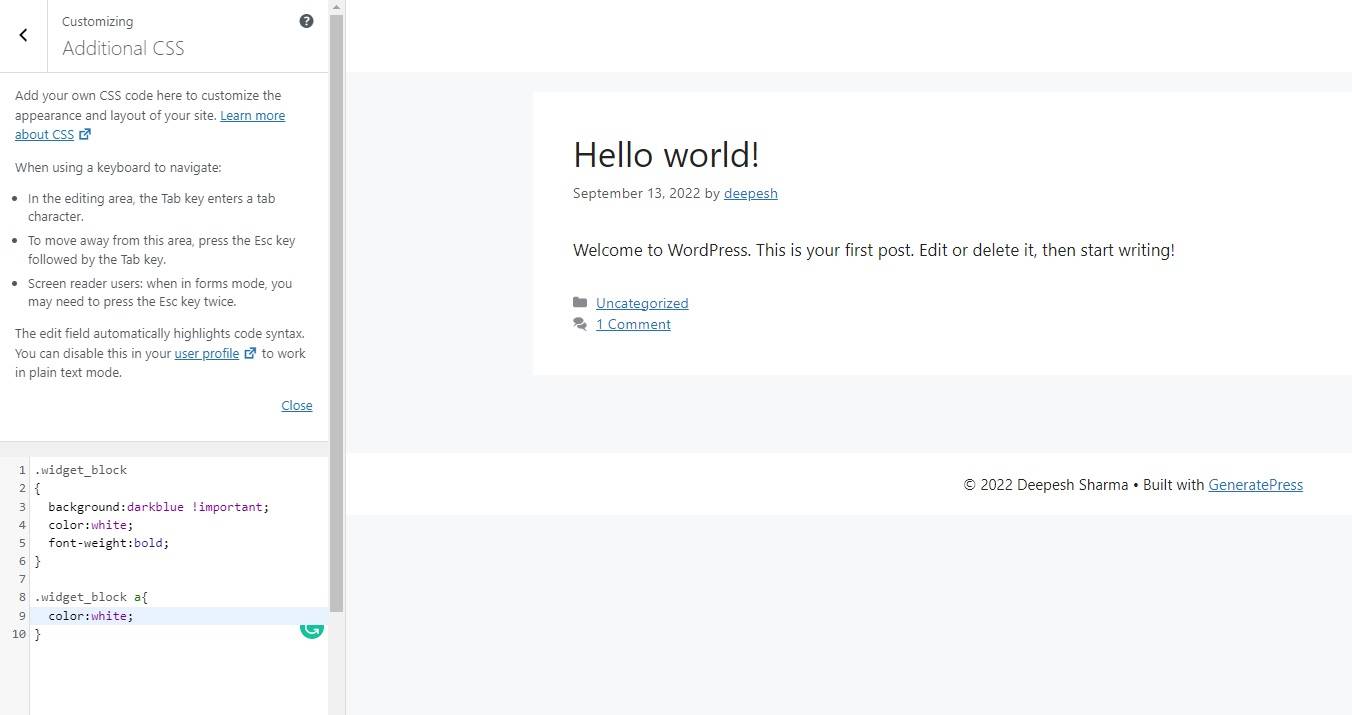Click the folder category icon

tap(580, 302)
